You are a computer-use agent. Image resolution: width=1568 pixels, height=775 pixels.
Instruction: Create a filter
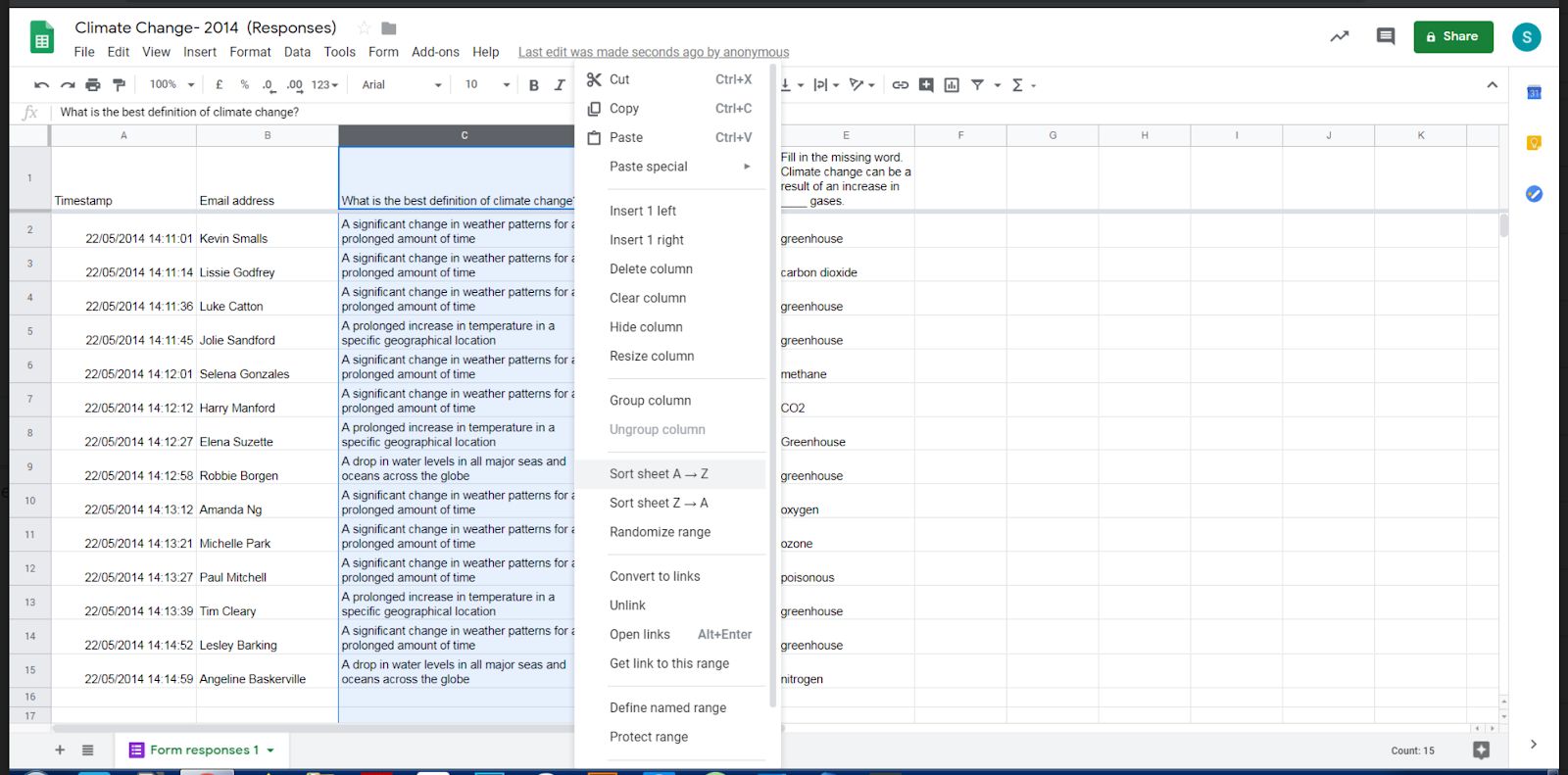pyautogui.click(x=977, y=85)
